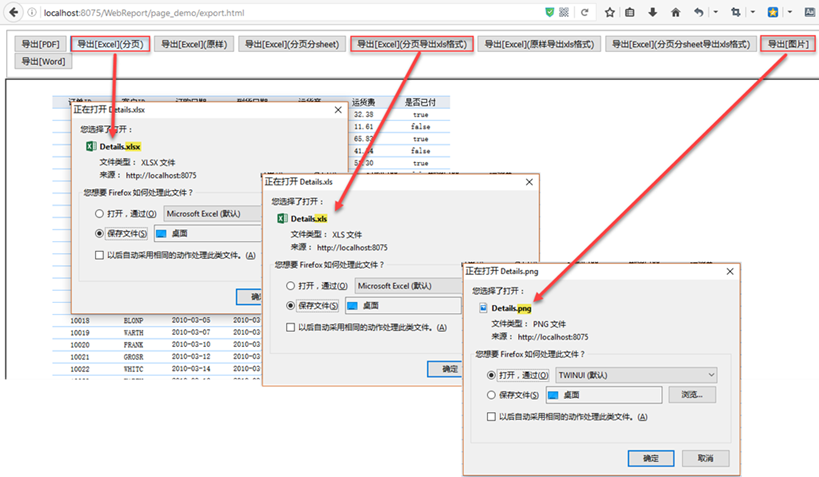Image resolution: width=819 pixels, height=477 pixels.
Task: Click the blue desktop icon in the Details.xls dialog
Action: [x=352, y=306]
